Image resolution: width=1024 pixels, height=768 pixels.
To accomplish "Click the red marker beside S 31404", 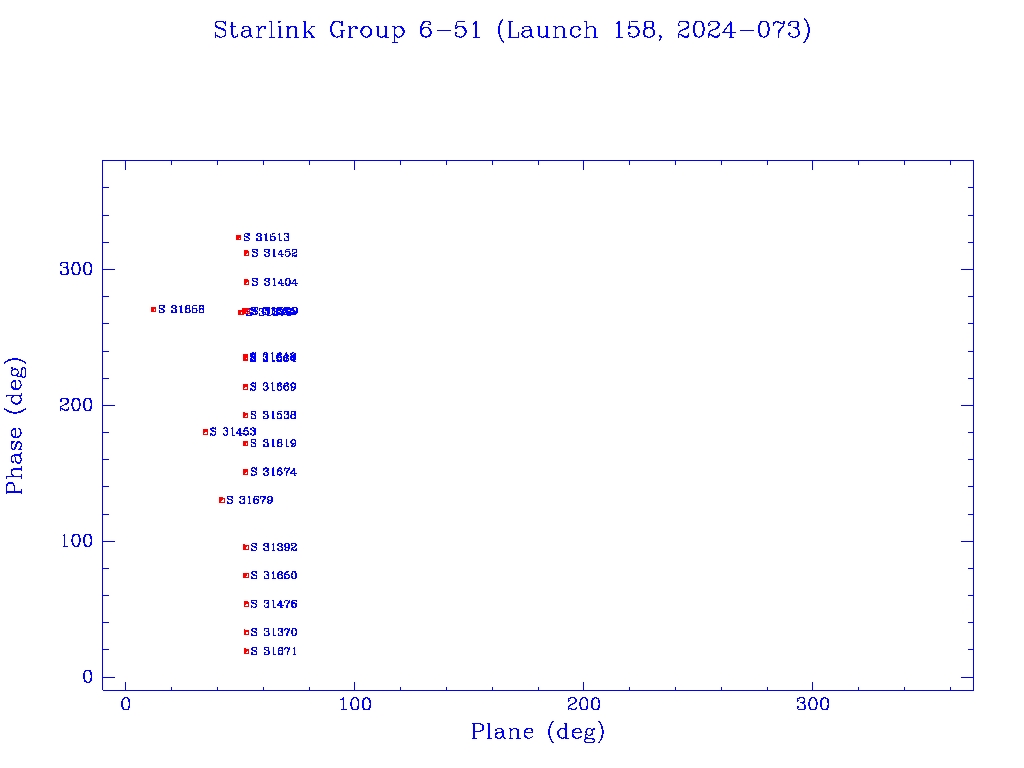I will tap(246, 282).
